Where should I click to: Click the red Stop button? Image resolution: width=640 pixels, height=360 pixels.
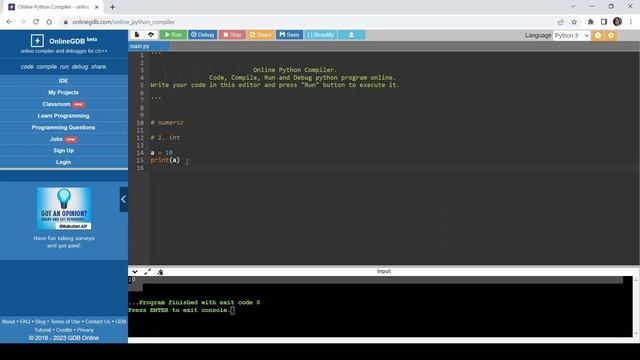[232, 35]
